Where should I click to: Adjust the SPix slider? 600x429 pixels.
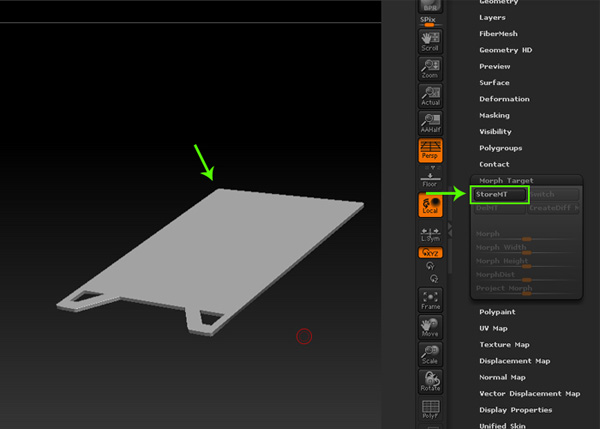(x=430, y=21)
